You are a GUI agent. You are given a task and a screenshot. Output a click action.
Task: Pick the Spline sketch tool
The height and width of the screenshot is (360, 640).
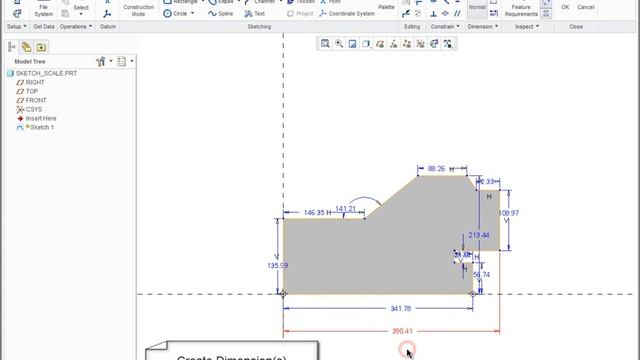click(220, 13)
